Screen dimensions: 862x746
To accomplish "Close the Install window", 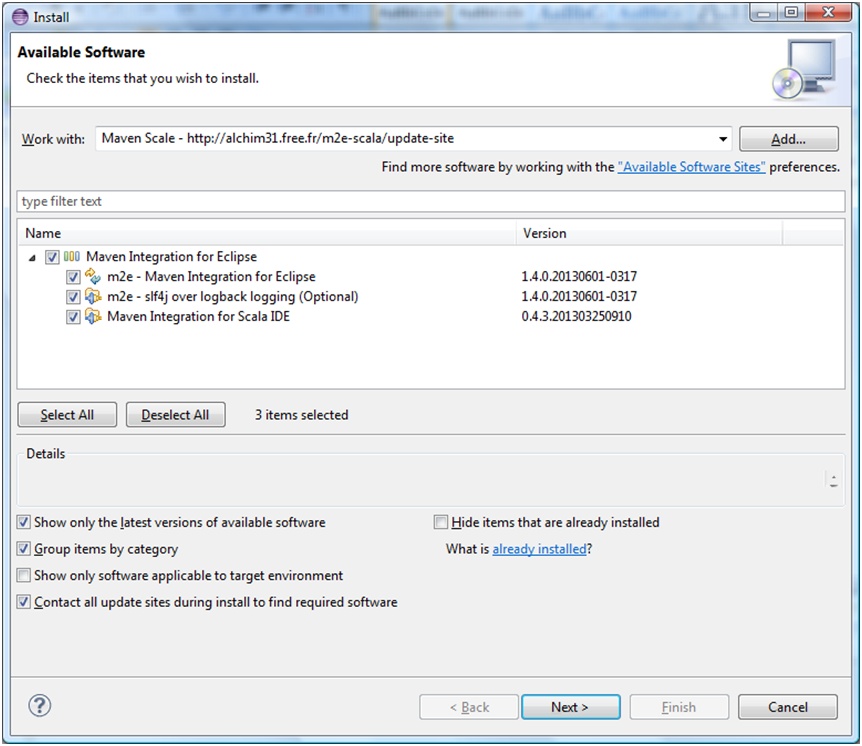I will [x=828, y=12].
